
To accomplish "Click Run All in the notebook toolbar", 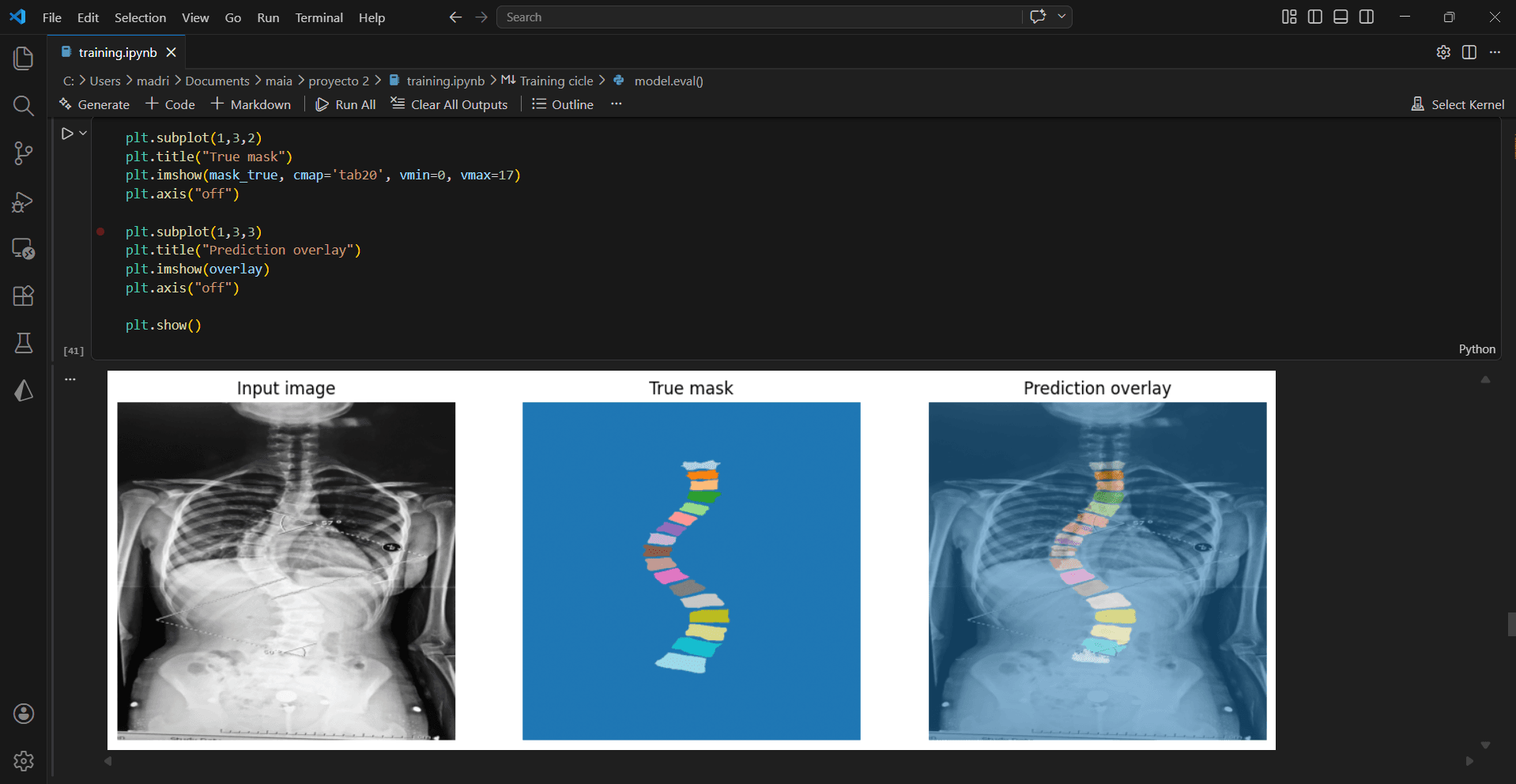I will 345,104.
